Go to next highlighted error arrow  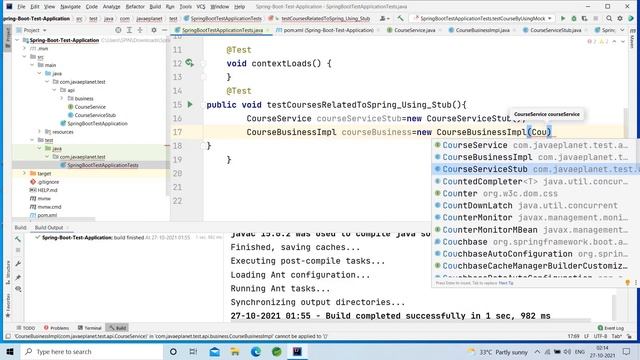point(623,42)
